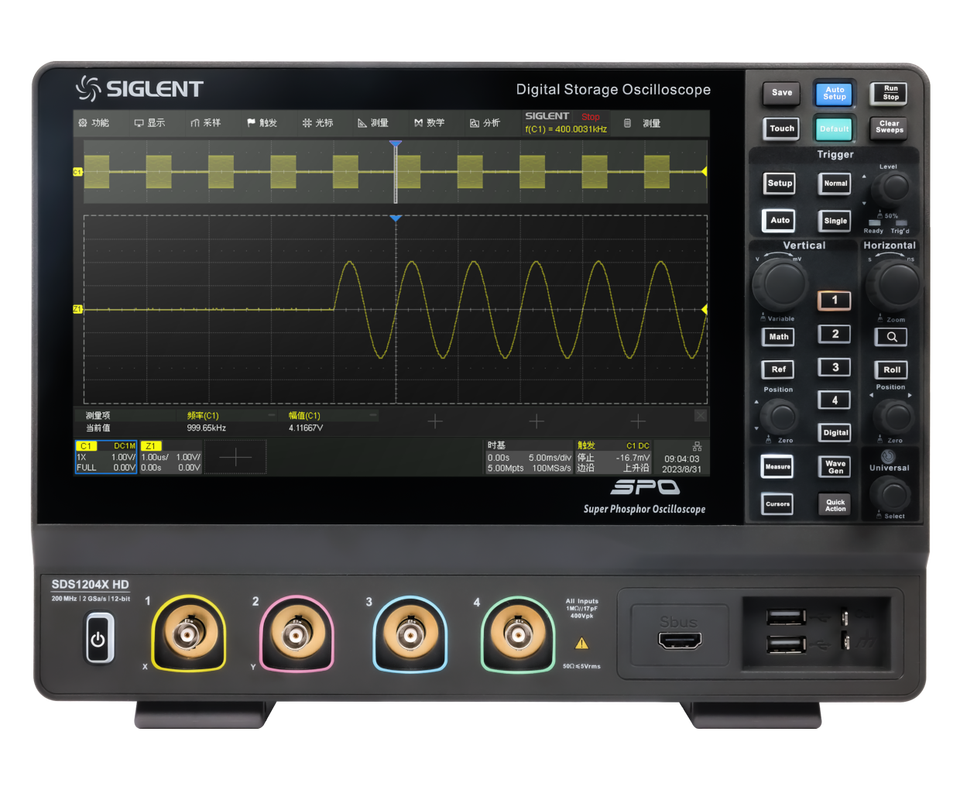Viewport: 960px width, 790px height.
Task: Push the Horizontal timebase knob
Action: coord(894,284)
